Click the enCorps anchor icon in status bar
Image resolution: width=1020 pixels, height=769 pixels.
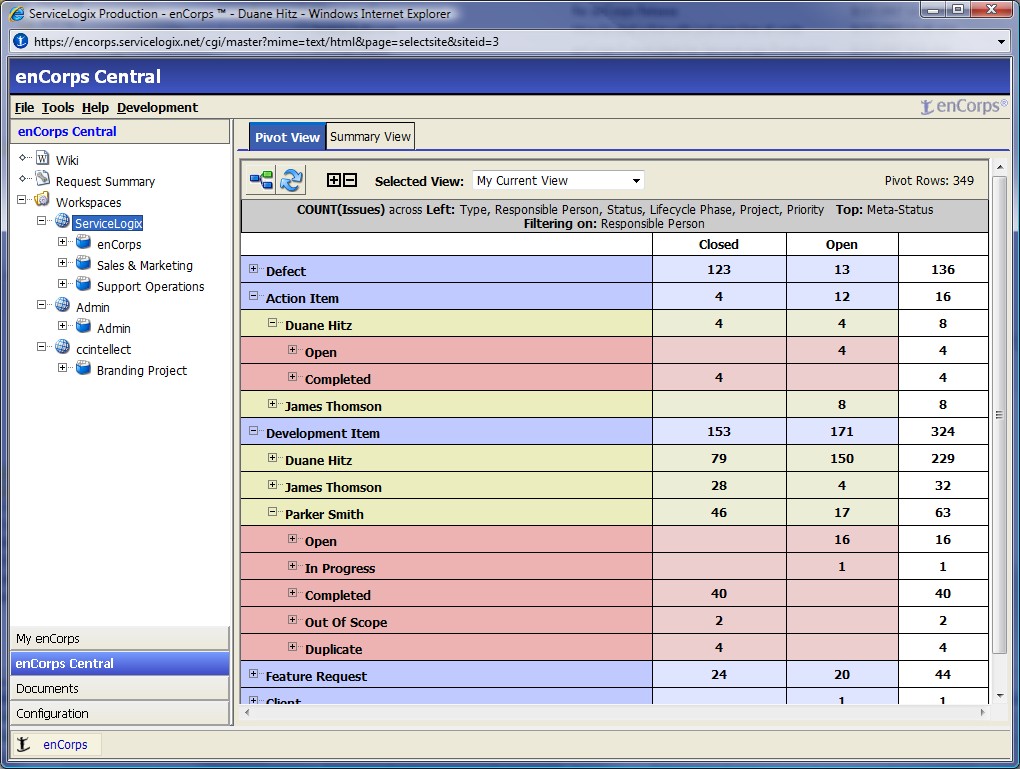23,744
